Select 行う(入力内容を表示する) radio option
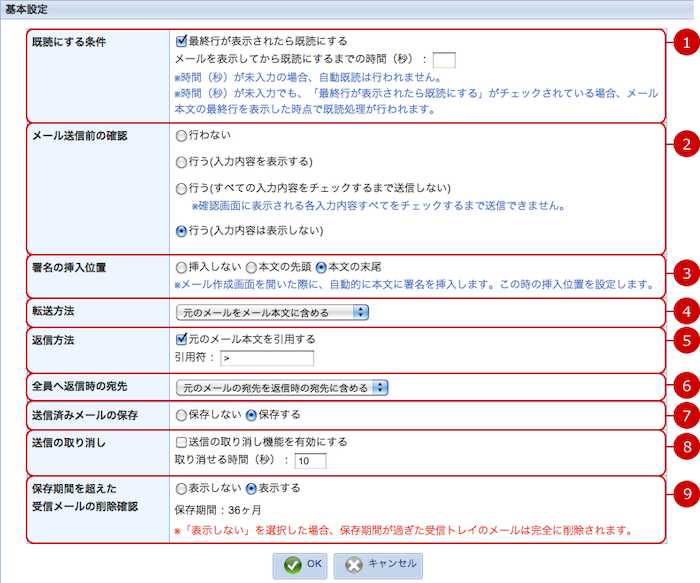This screenshot has width=700, height=583. 181,162
